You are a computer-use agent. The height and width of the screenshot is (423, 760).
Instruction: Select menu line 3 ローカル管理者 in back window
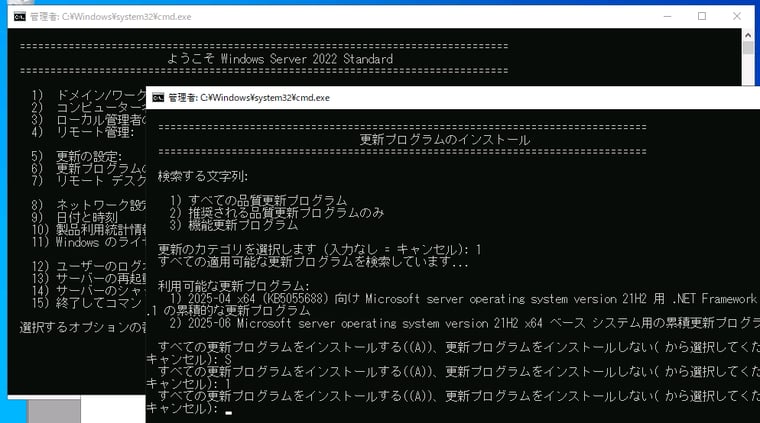(89, 120)
